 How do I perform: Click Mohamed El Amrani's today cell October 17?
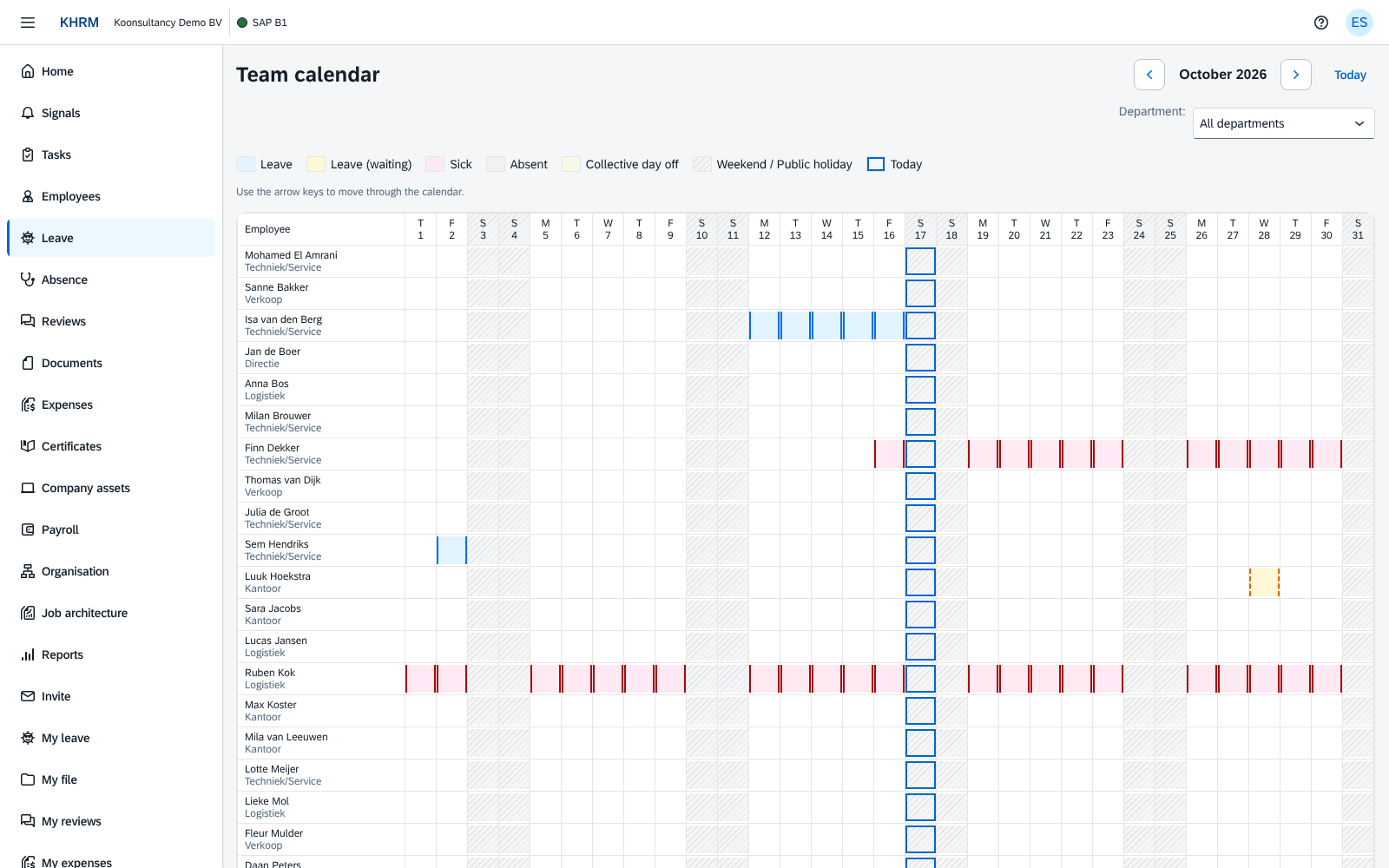click(920, 261)
